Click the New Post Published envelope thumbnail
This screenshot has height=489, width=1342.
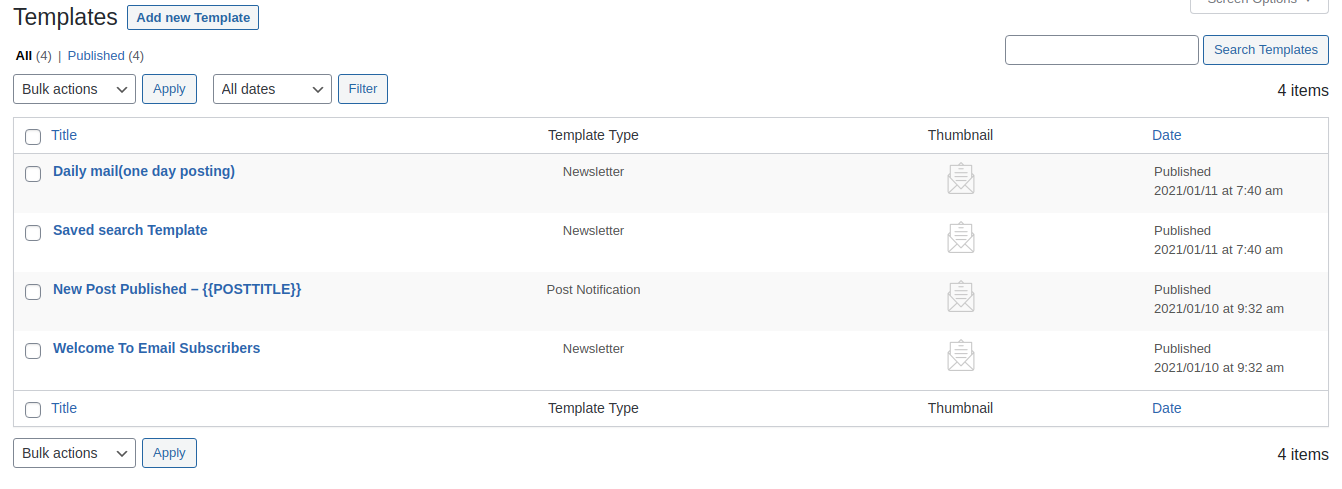(961, 296)
